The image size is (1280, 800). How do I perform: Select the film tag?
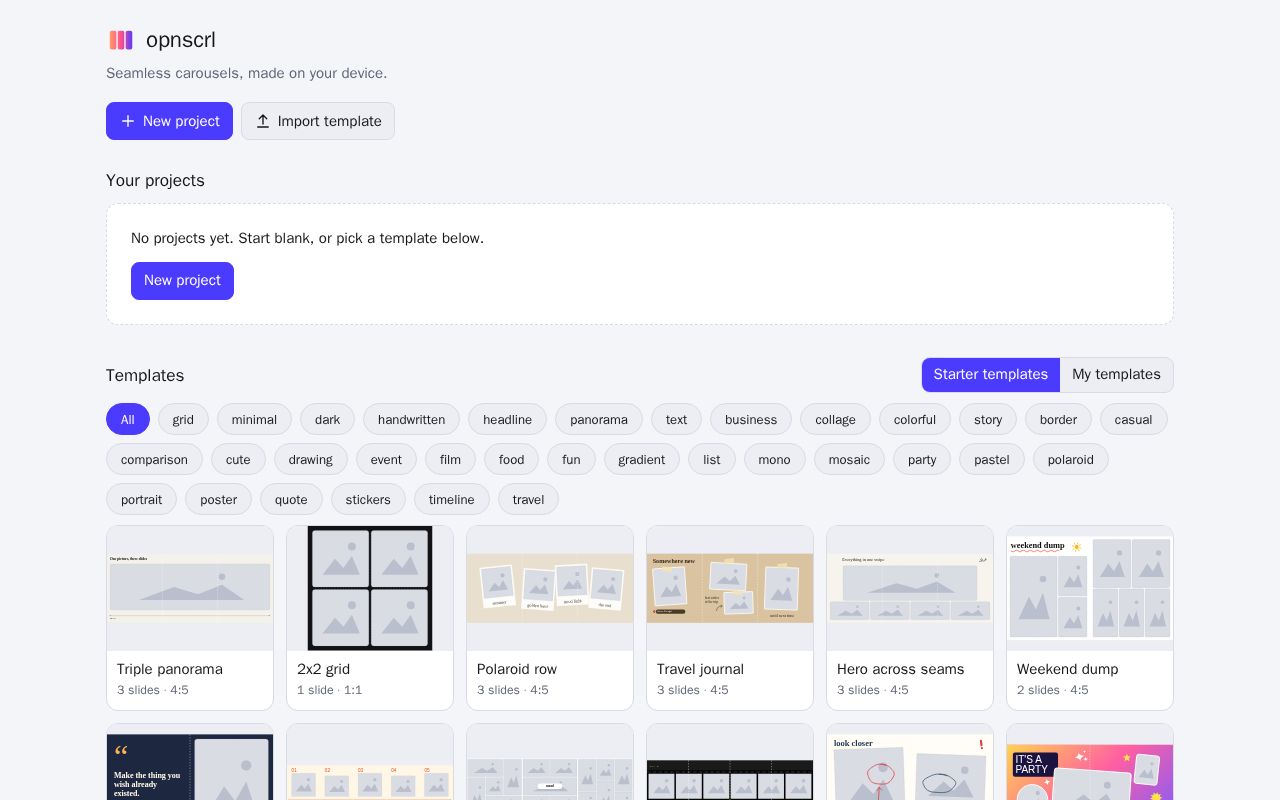pos(450,459)
